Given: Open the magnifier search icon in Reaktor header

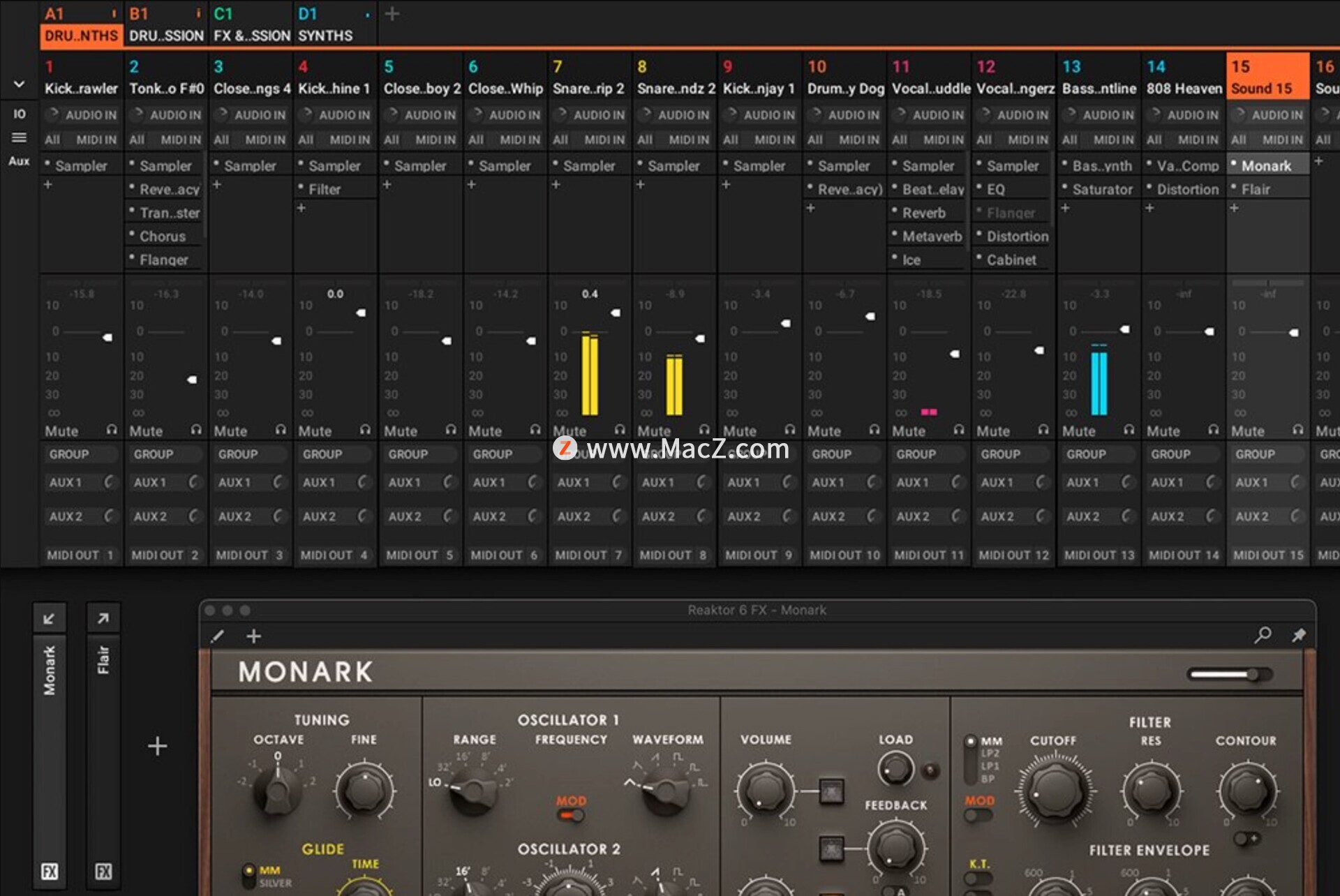Looking at the screenshot, I should point(1263,635).
